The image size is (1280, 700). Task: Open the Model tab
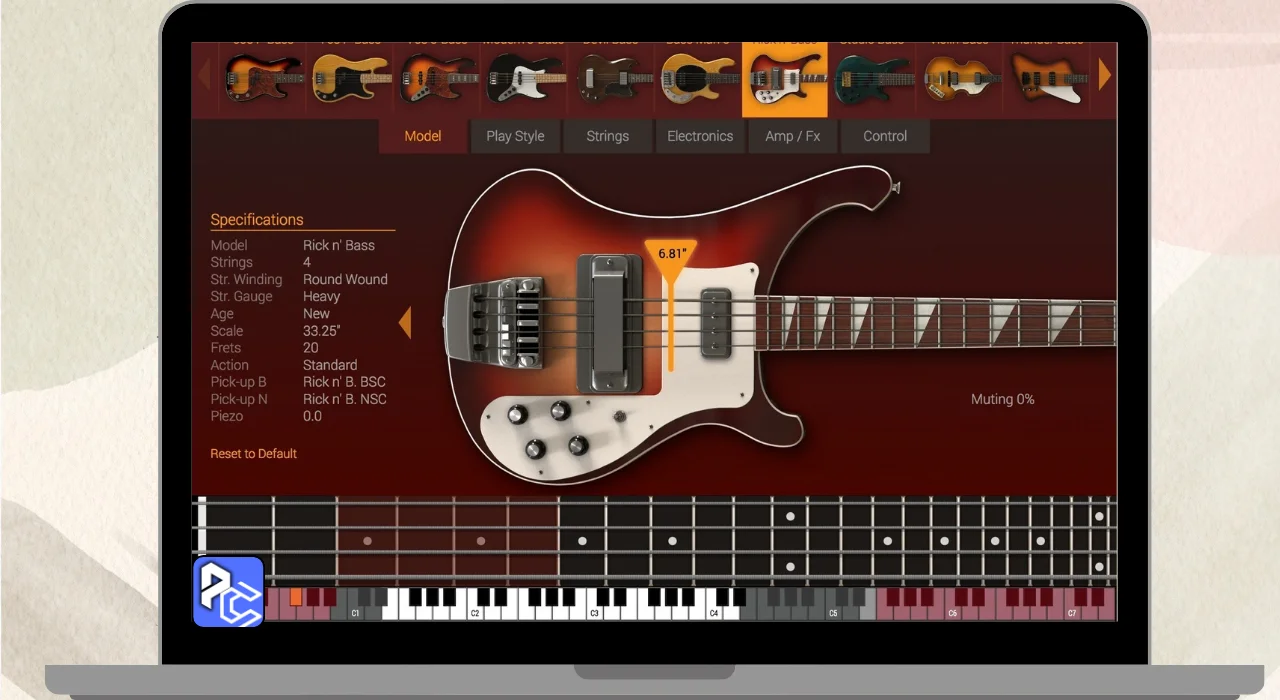click(x=423, y=136)
